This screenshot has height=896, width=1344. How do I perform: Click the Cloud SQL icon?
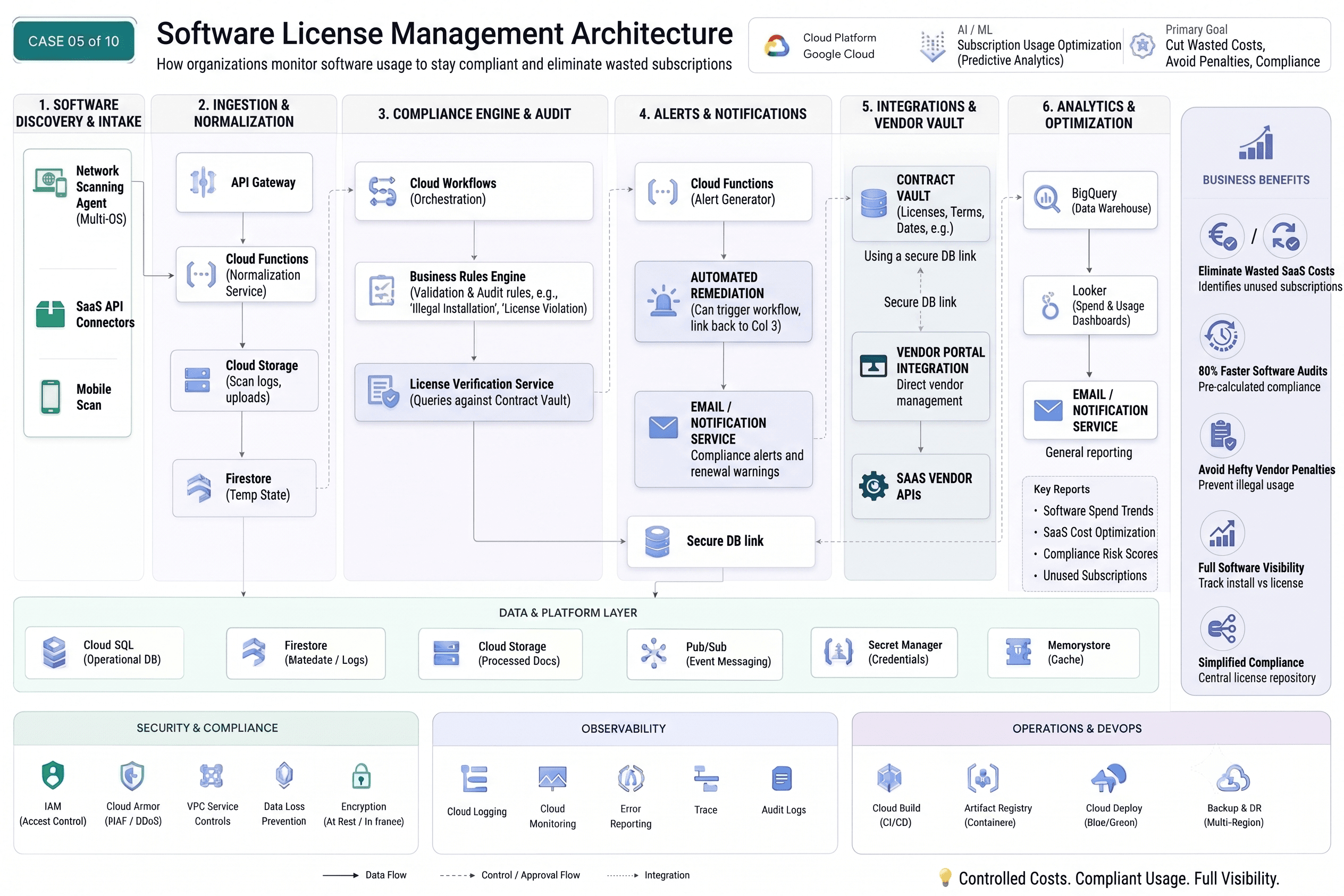55,652
